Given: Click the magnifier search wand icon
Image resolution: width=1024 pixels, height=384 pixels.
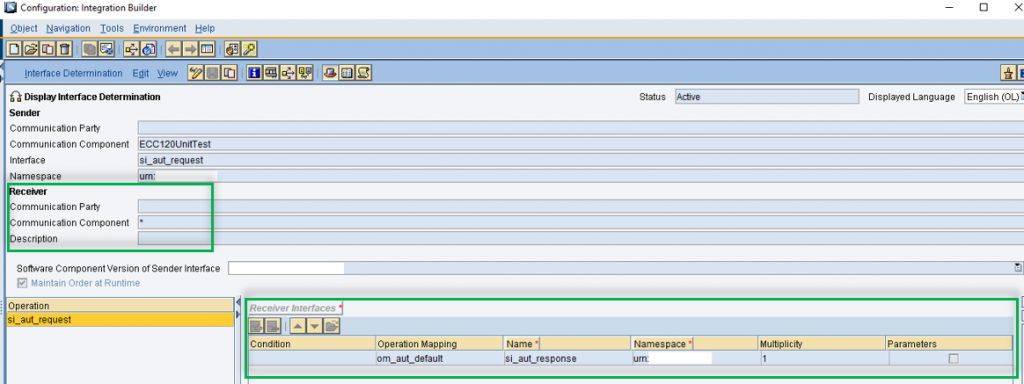Looking at the screenshot, I should (249, 49).
